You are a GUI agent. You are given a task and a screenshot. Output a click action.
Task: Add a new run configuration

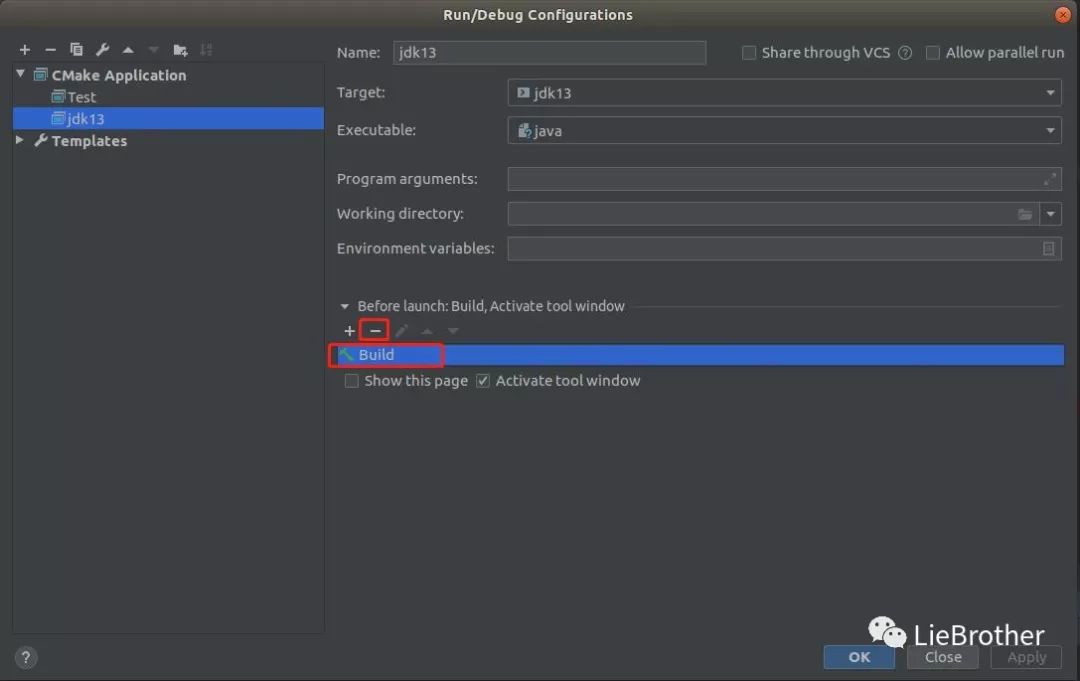(x=25, y=50)
